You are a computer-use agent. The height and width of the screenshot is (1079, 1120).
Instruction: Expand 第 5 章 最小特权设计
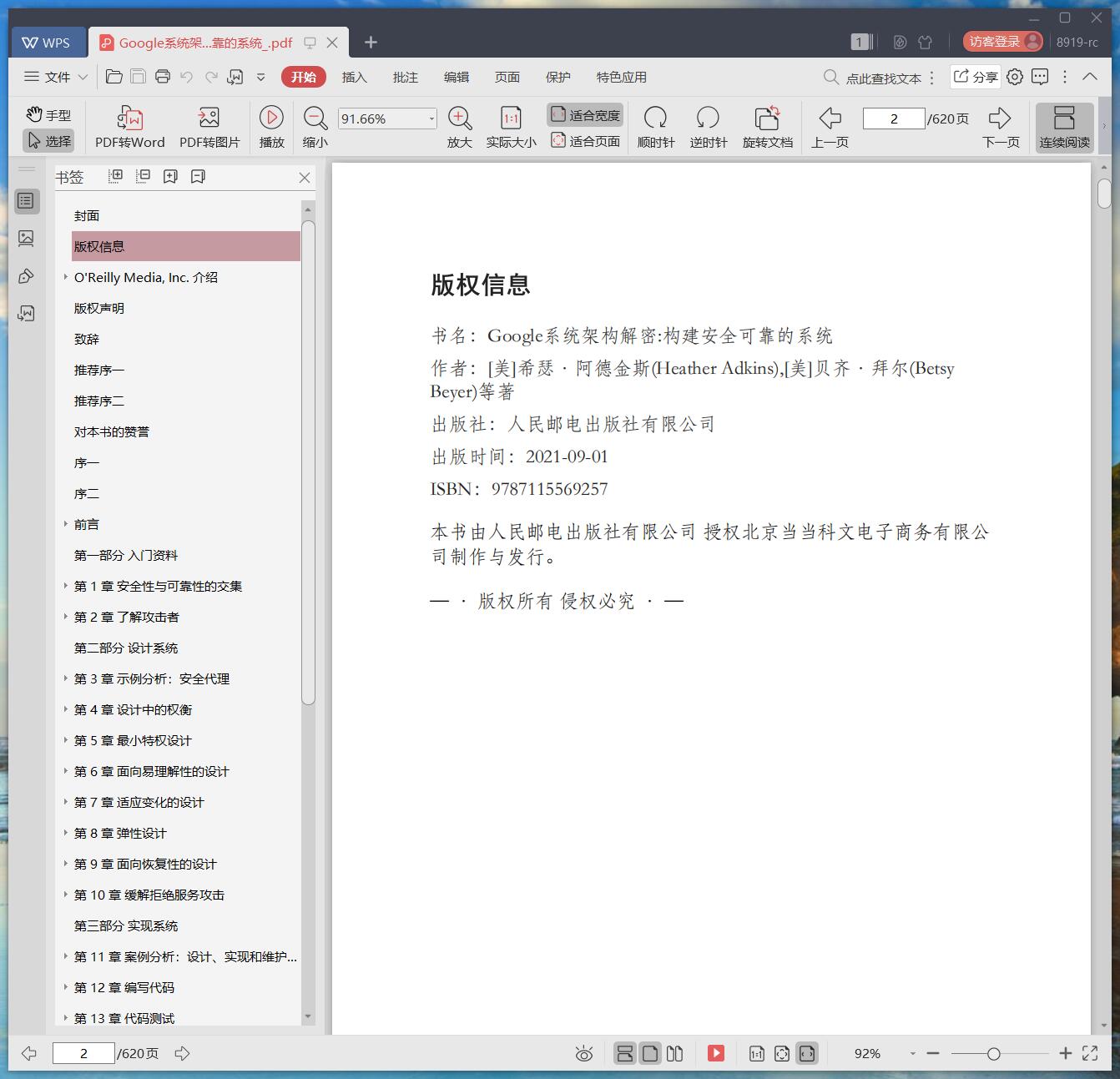point(66,740)
